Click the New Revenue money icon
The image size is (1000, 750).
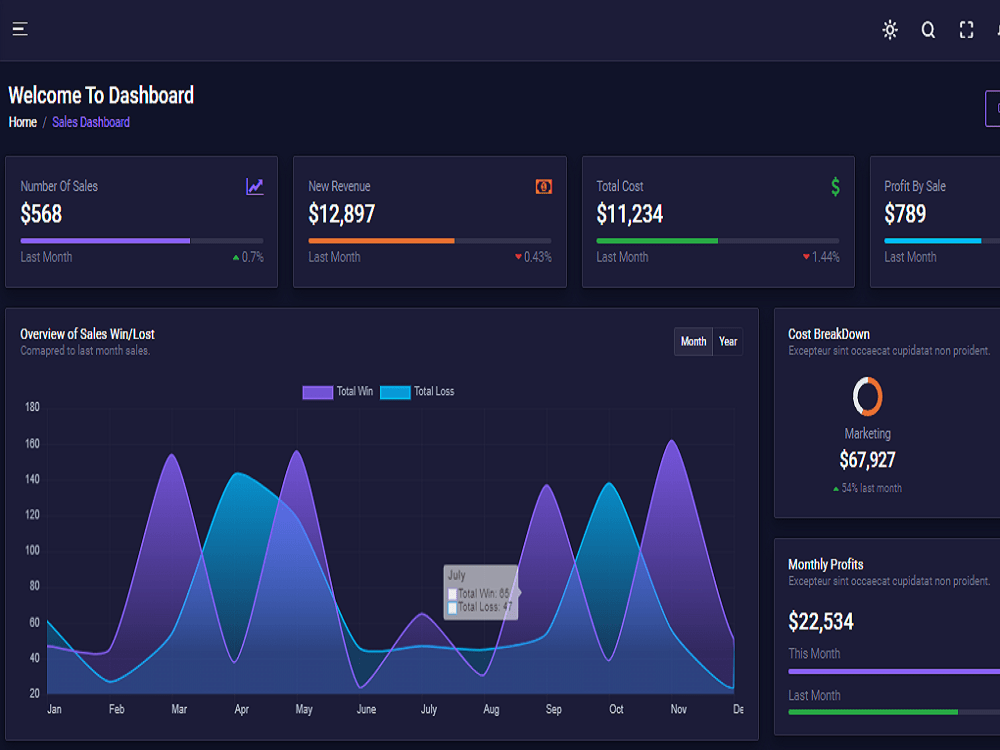coord(543,186)
